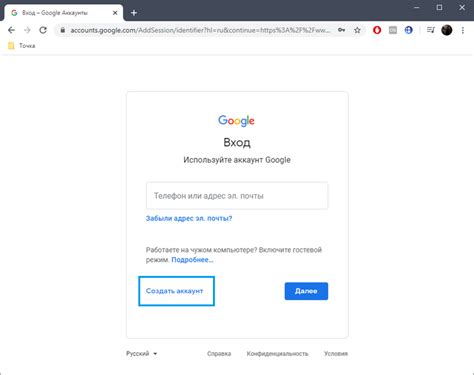Focus the phone or email input field
The image size is (474, 375).
[237, 196]
